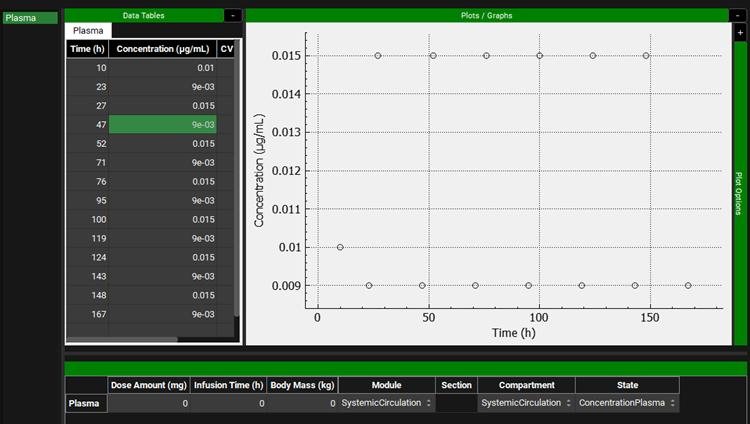Click the Dose Amount field for Plasma

point(148,403)
